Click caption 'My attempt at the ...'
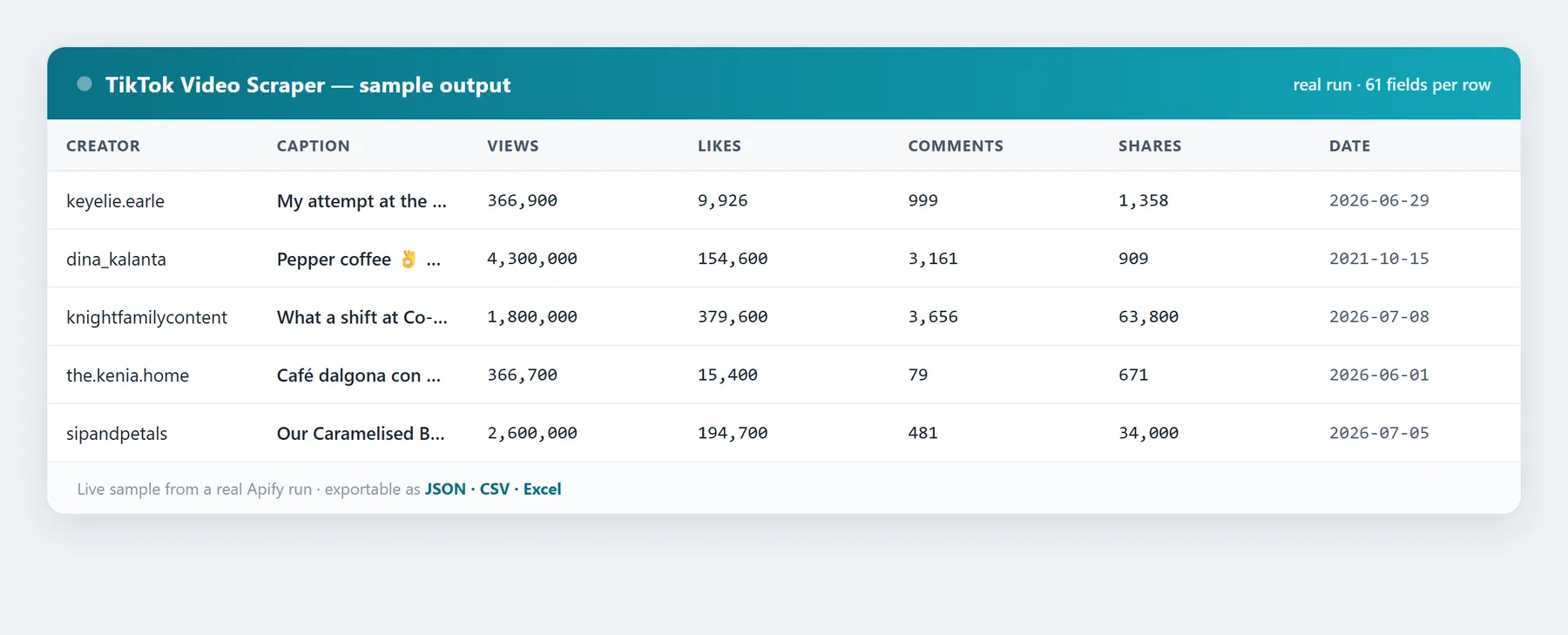This screenshot has width=1568, height=635. [x=362, y=201]
